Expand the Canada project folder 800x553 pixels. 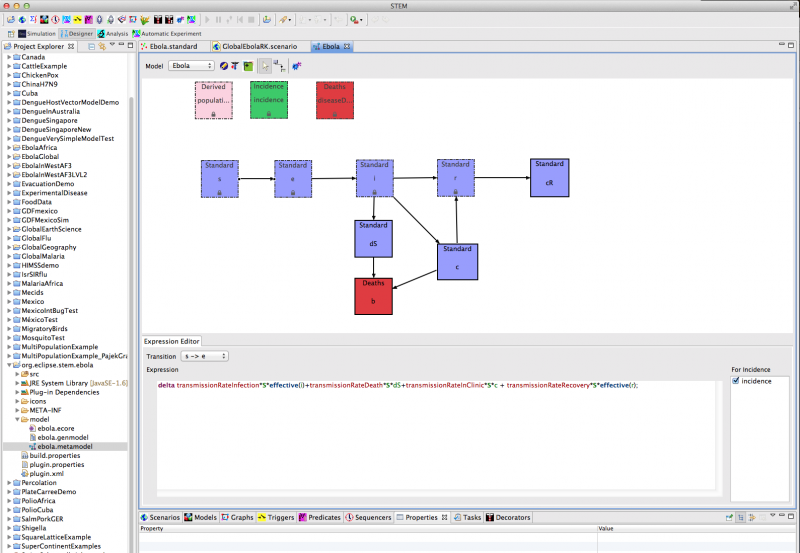[9, 57]
